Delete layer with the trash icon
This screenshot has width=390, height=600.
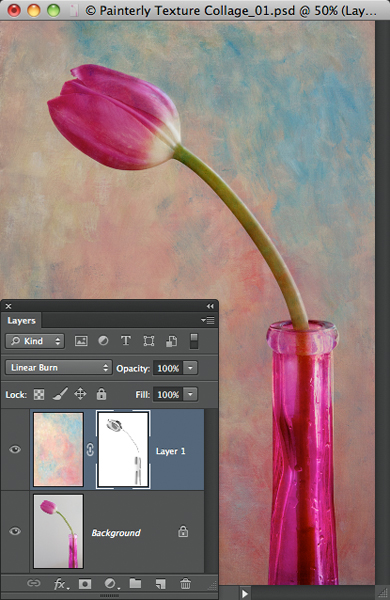185,584
